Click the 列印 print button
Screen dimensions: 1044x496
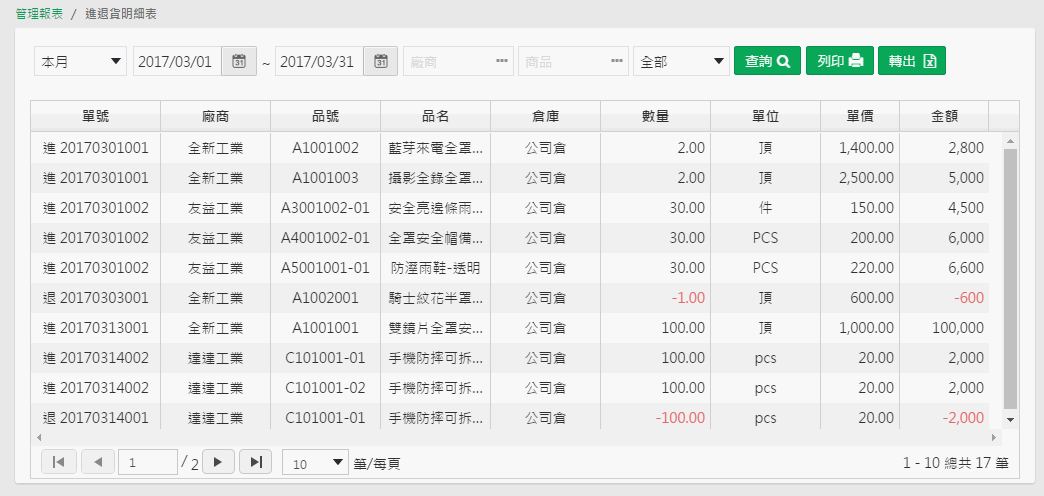[840, 61]
